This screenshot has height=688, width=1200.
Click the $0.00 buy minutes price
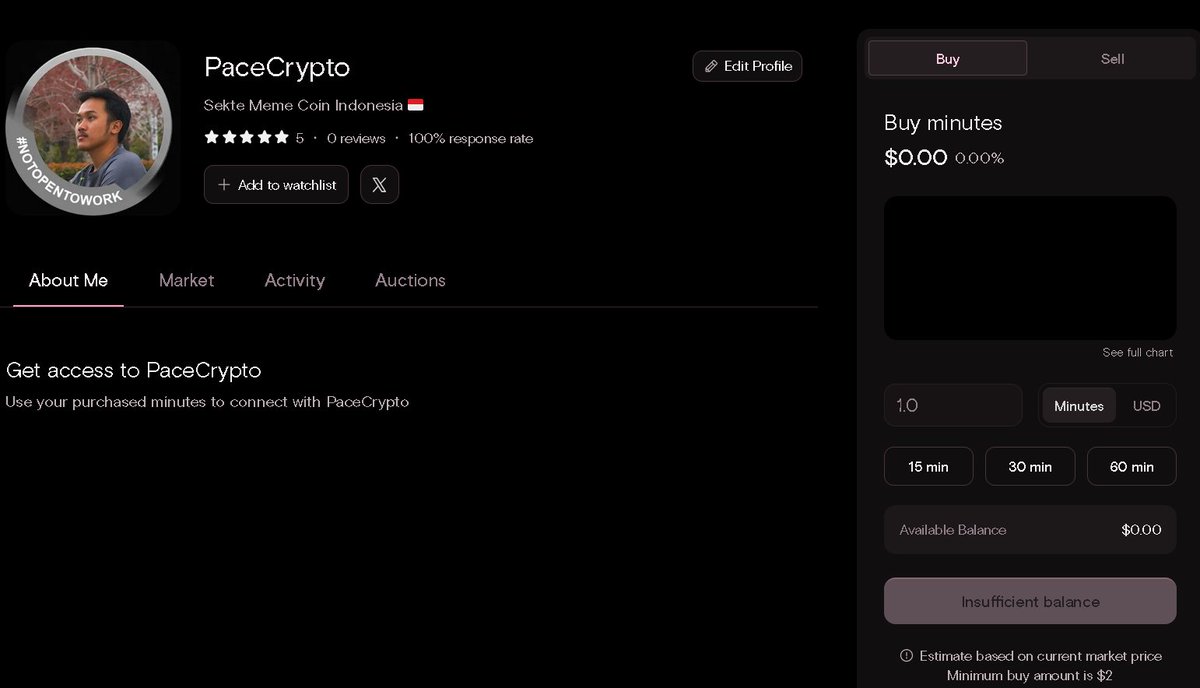(915, 157)
